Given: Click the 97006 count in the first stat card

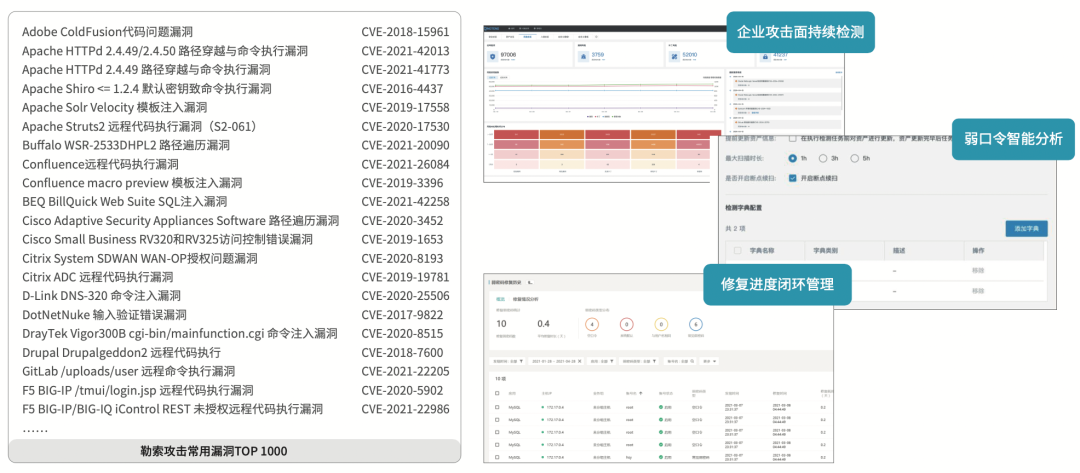Looking at the screenshot, I should tap(508, 54).
